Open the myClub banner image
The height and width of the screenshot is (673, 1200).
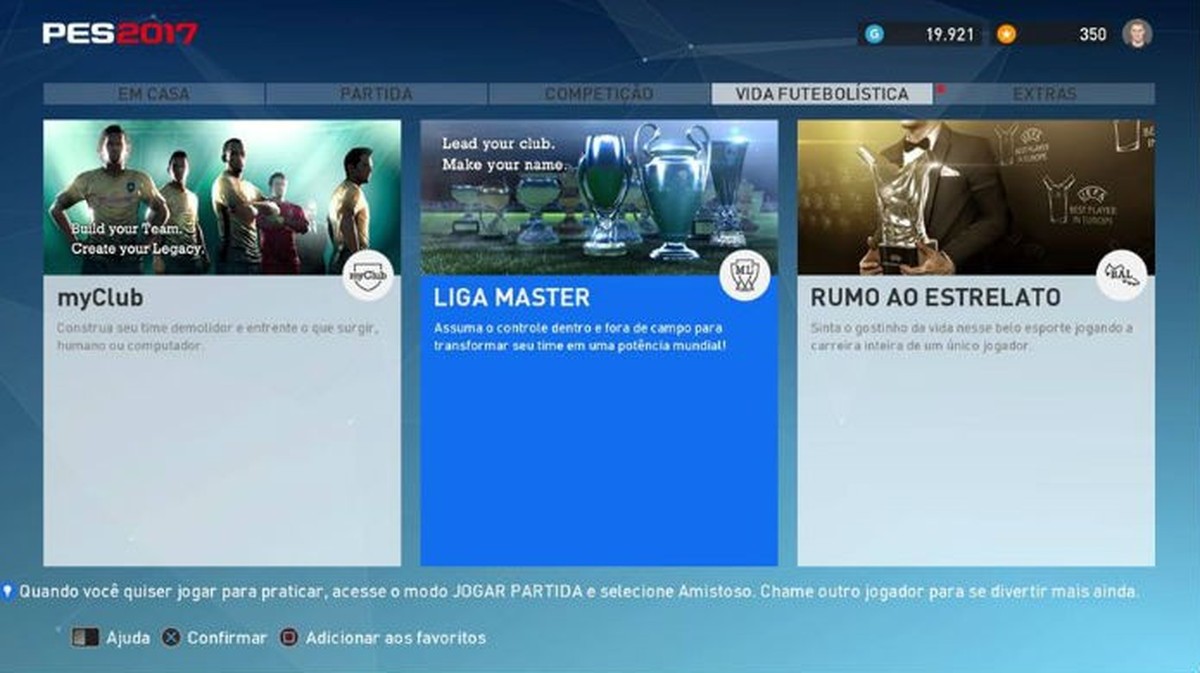point(222,197)
